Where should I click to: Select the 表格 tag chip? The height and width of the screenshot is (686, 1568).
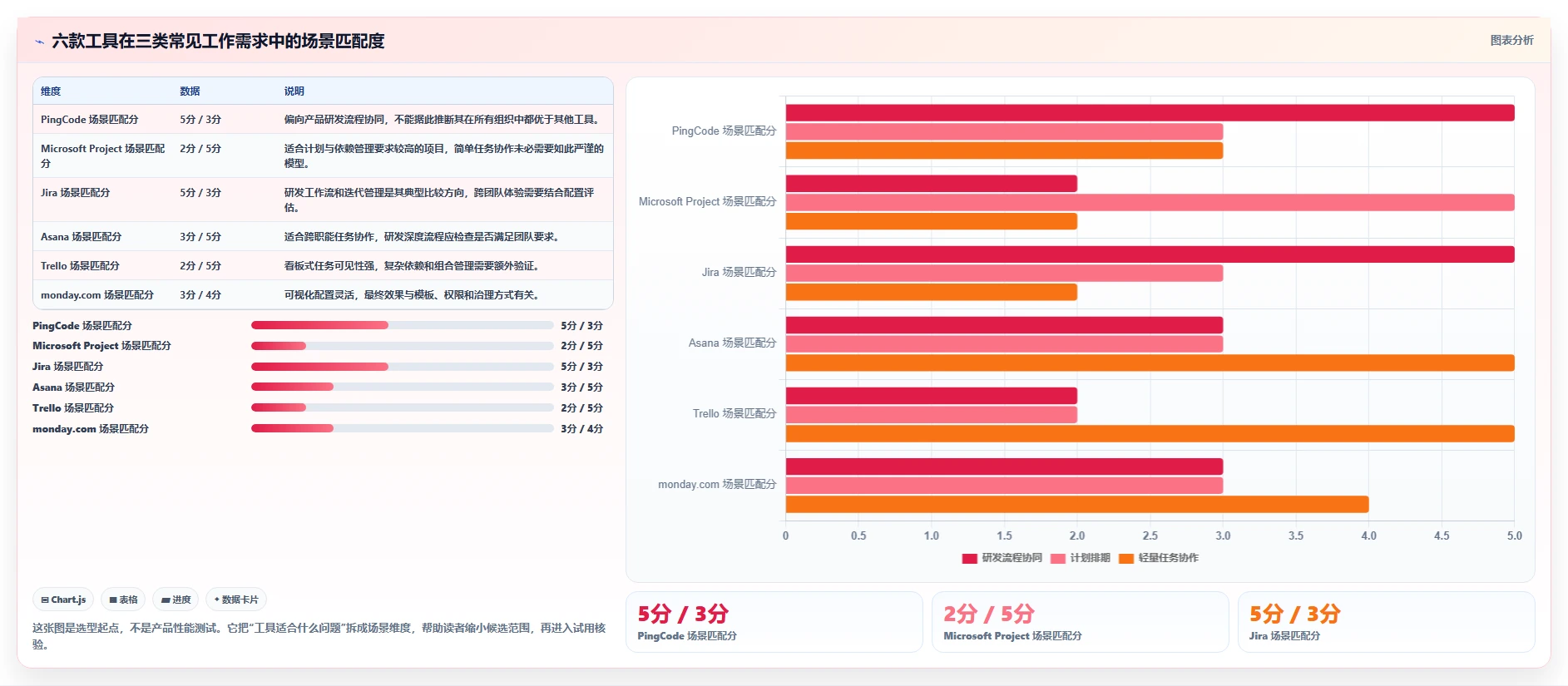[123, 600]
